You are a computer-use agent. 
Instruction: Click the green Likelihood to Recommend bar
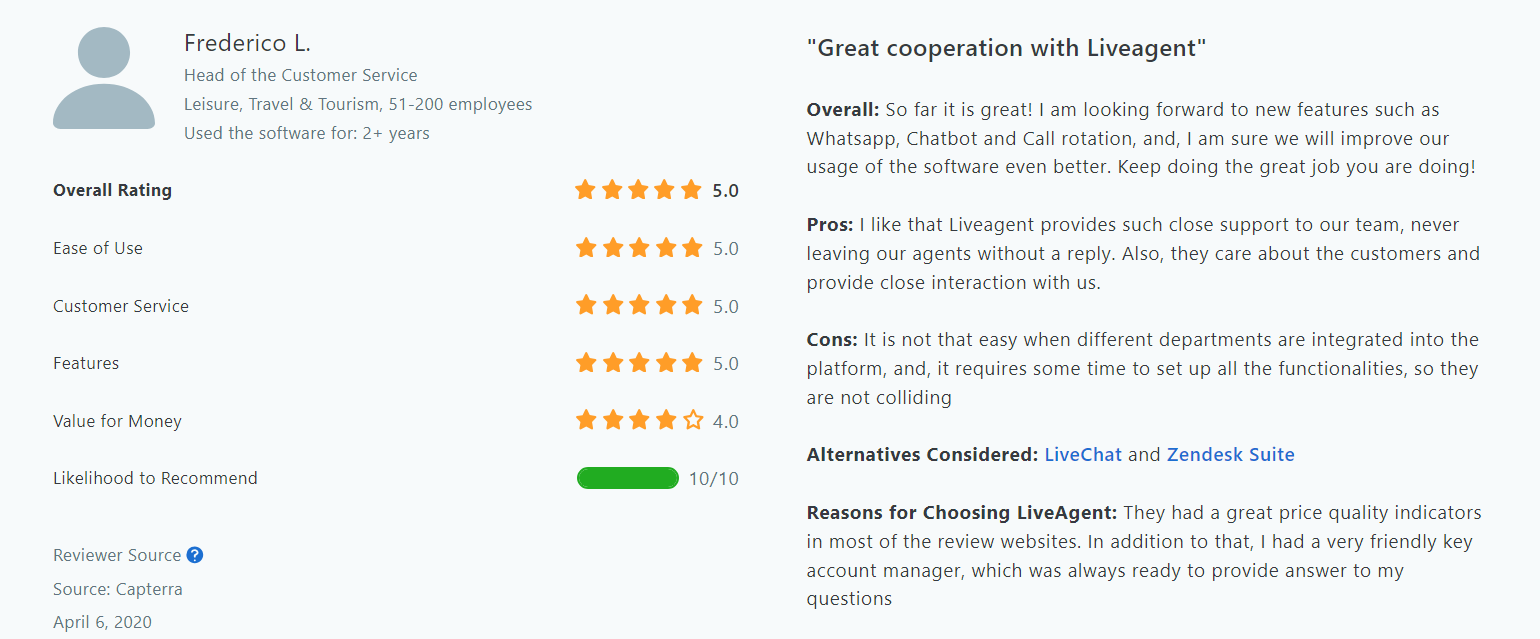628,478
